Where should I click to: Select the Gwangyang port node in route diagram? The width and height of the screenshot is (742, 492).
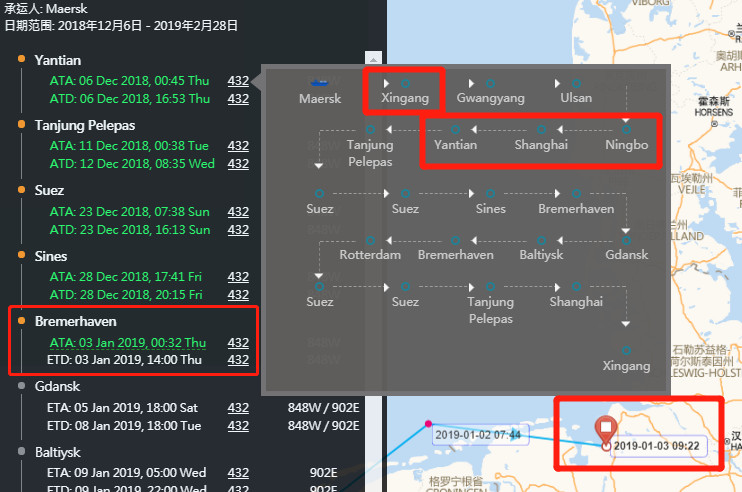pyautogui.click(x=490, y=83)
